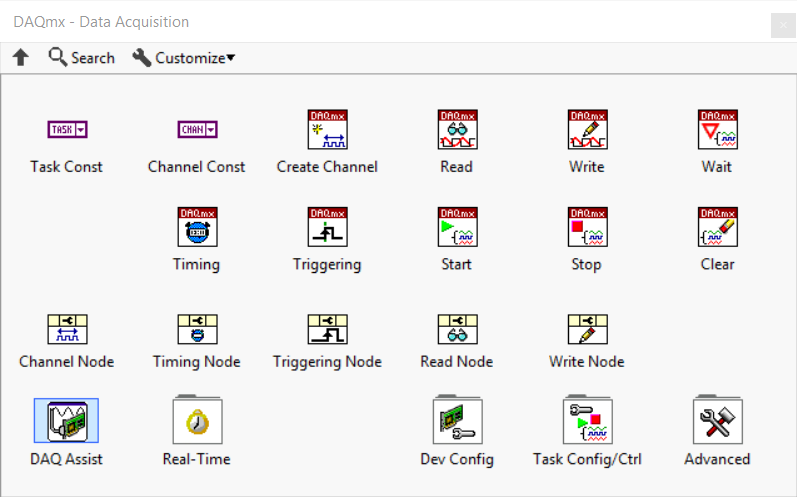Select the DAQmx Stop task icon
Screen dimensions: 797x497
click(588, 227)
